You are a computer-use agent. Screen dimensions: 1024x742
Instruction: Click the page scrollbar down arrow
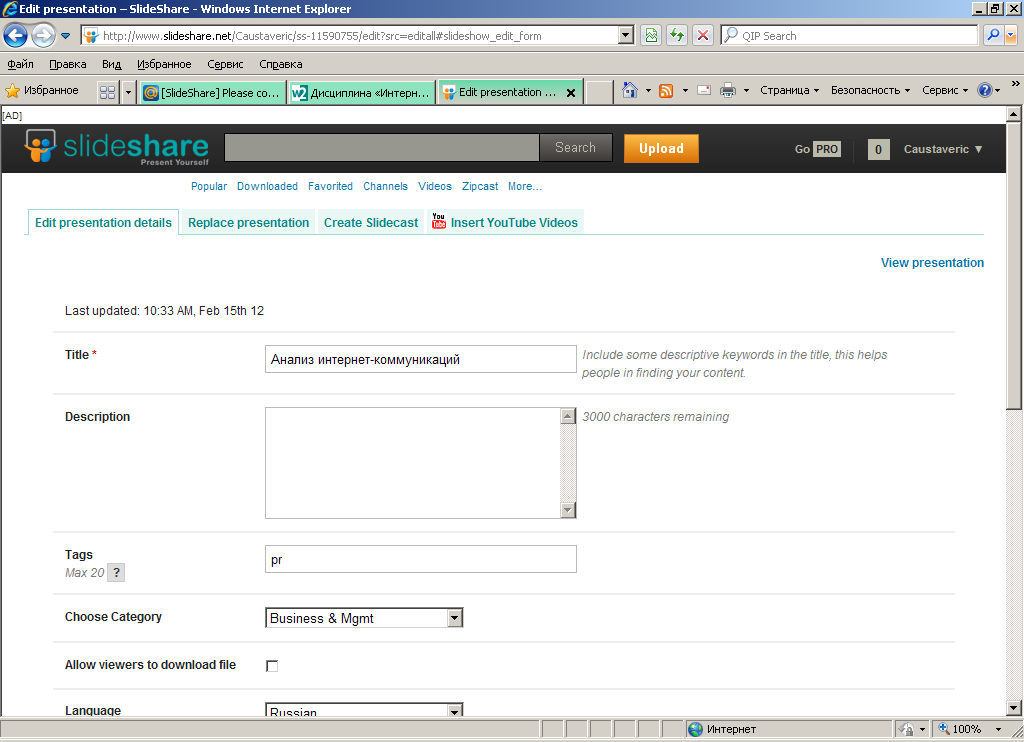pyautogui.click(x=1014, y=707)
